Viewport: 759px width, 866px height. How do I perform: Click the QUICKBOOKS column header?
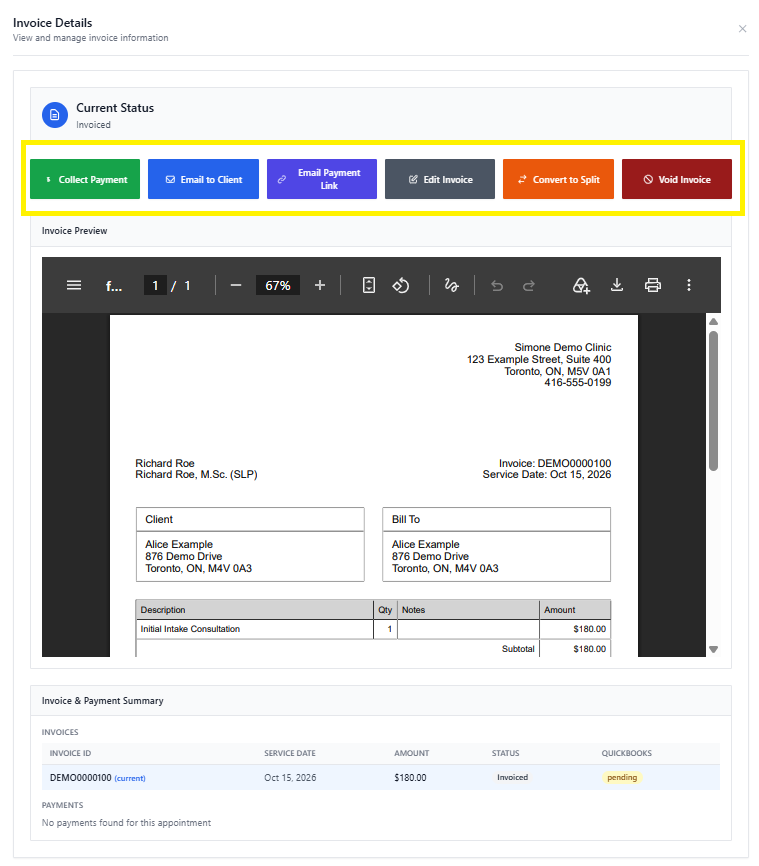(626, 753)
